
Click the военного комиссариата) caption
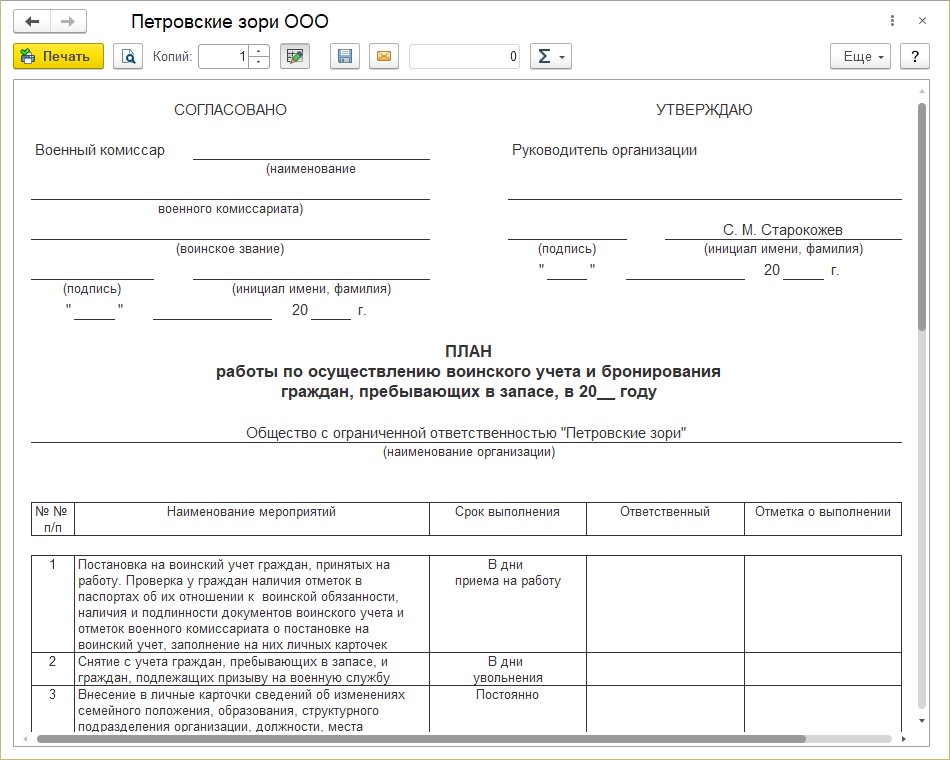230,208
